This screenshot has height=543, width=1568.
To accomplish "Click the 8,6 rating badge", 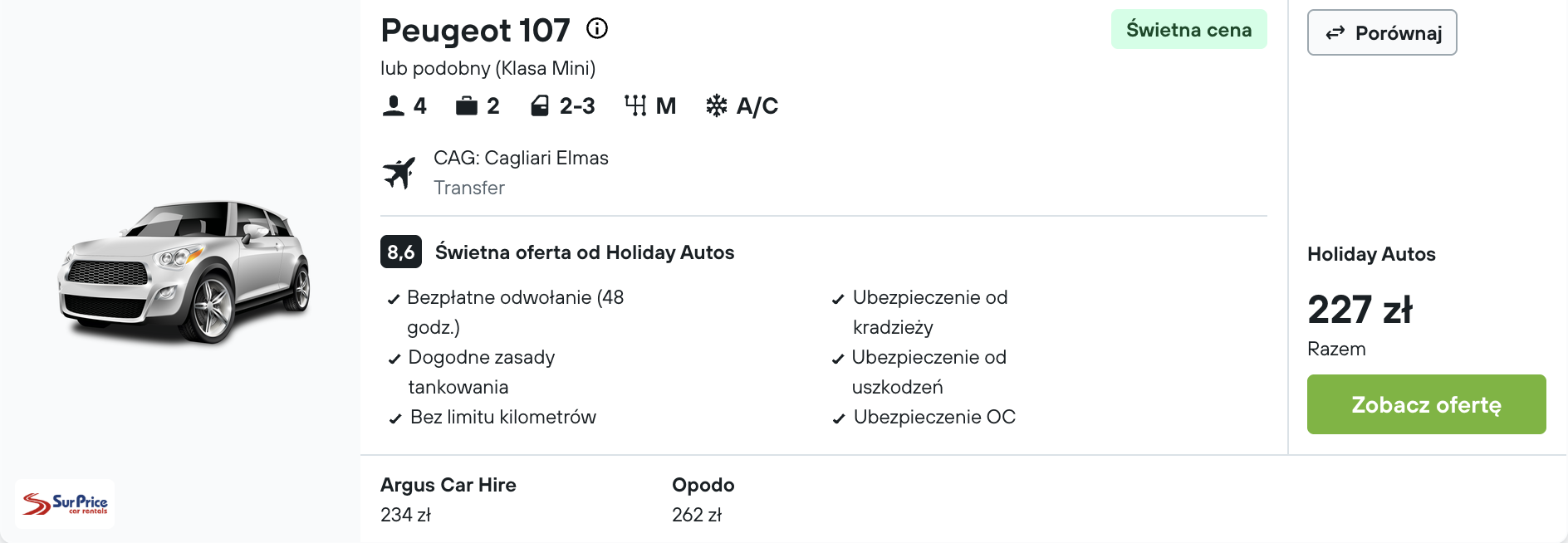I will (401, 252).
